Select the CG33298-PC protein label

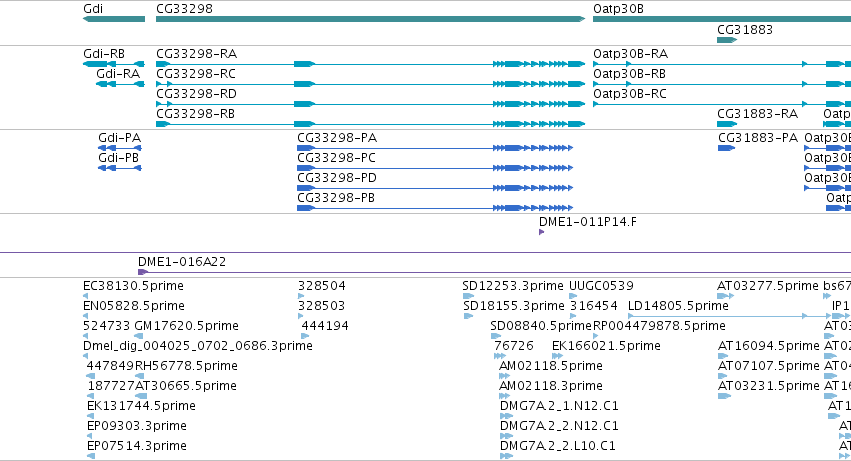[336, 158]
